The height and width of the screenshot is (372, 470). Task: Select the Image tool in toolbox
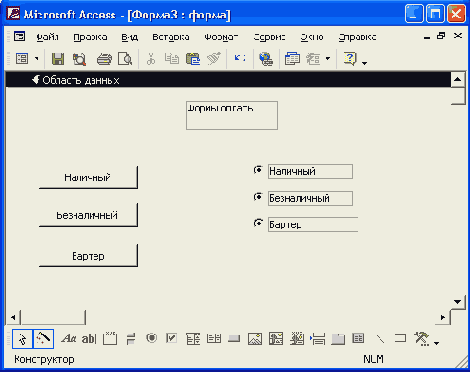coord(255,339)
